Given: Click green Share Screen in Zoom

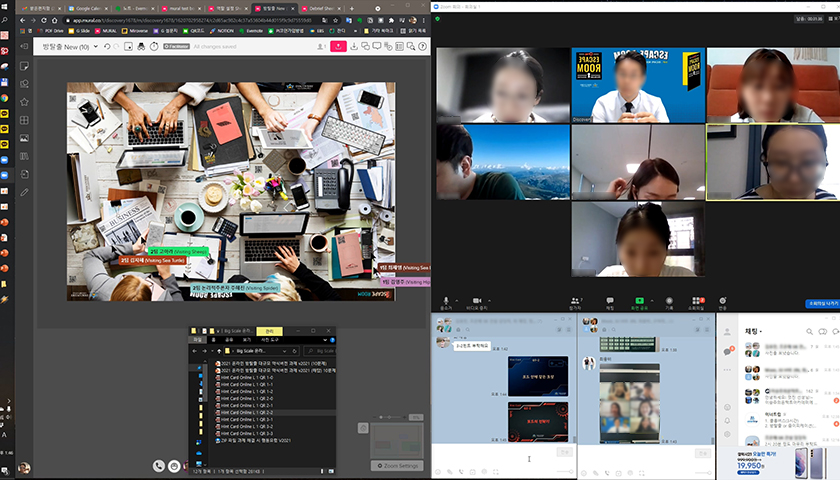Looking at the screenshot, I should pyautogui.click(x=639, y=304).
